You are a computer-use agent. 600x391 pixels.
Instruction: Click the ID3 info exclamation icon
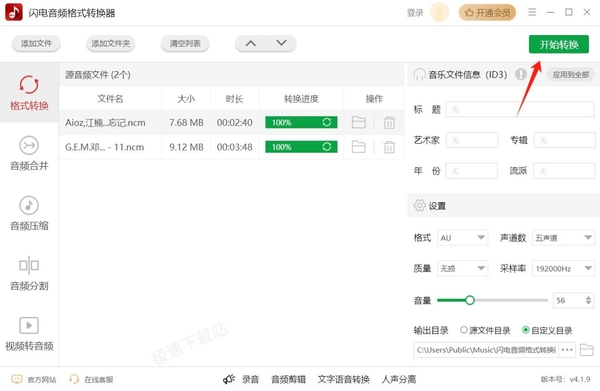click(x=521, y=74)
